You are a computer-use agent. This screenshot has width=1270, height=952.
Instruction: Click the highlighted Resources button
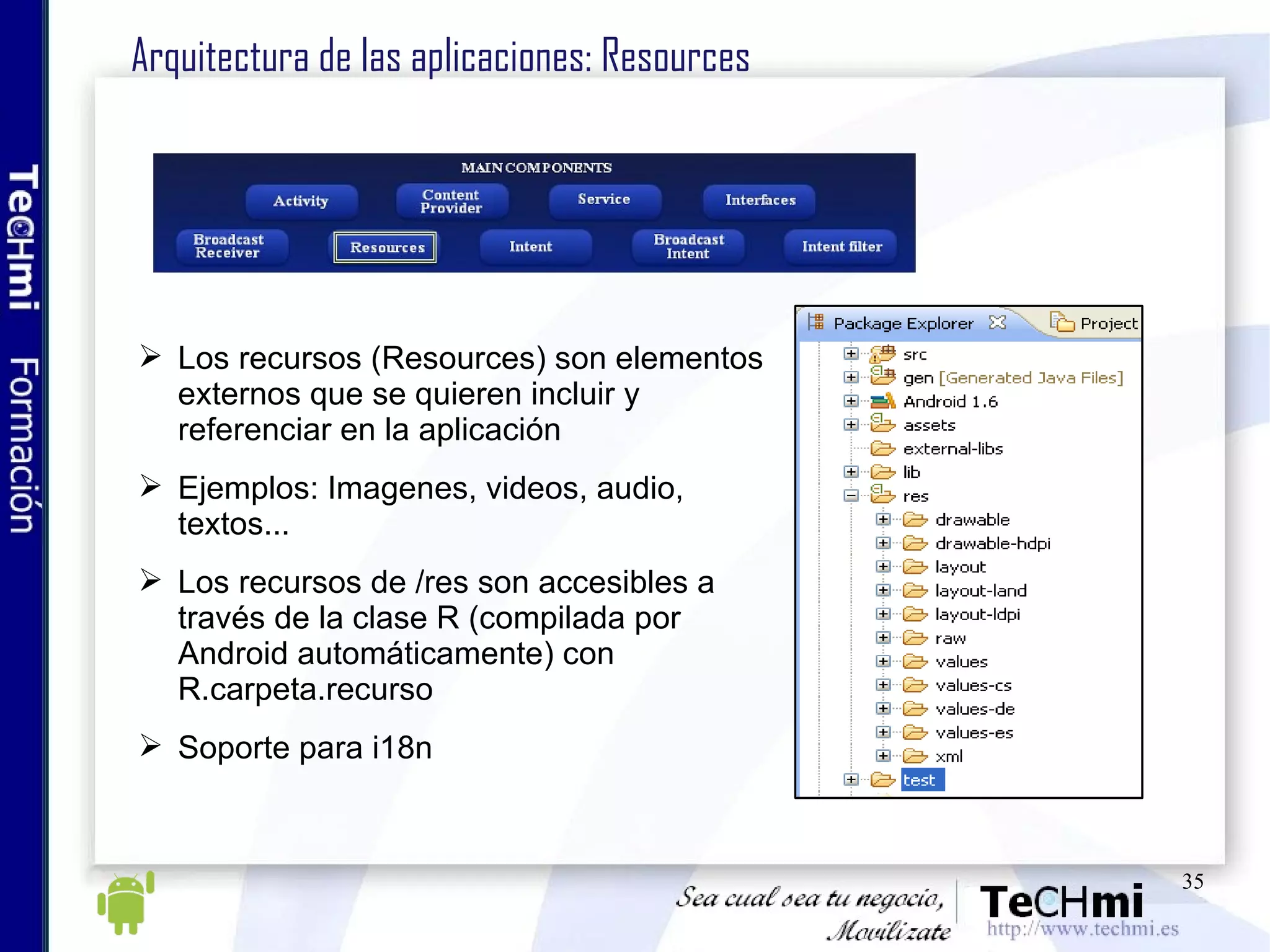[x=385, y=247]
